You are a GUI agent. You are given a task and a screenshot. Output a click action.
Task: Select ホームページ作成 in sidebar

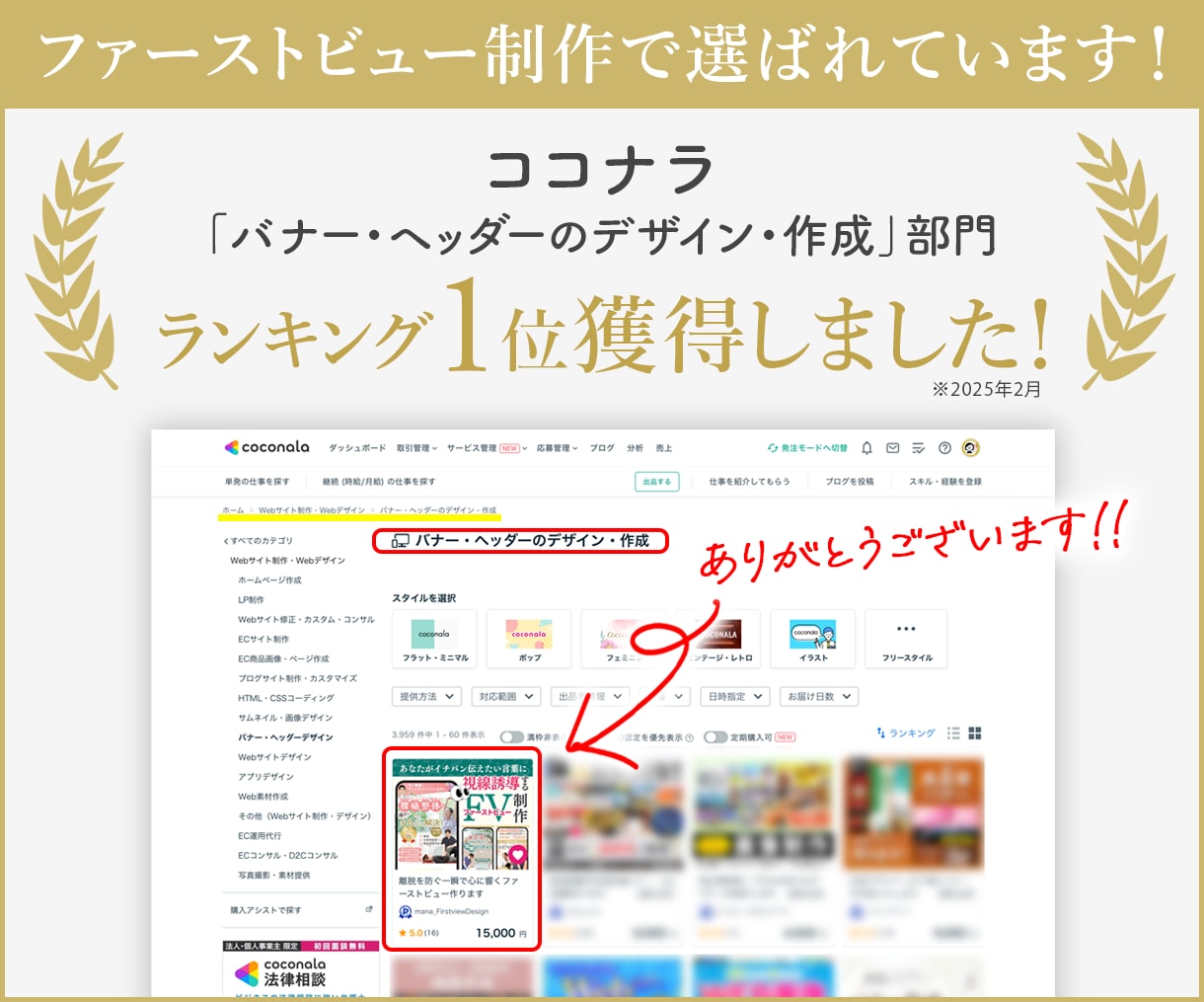coord(269,580)
